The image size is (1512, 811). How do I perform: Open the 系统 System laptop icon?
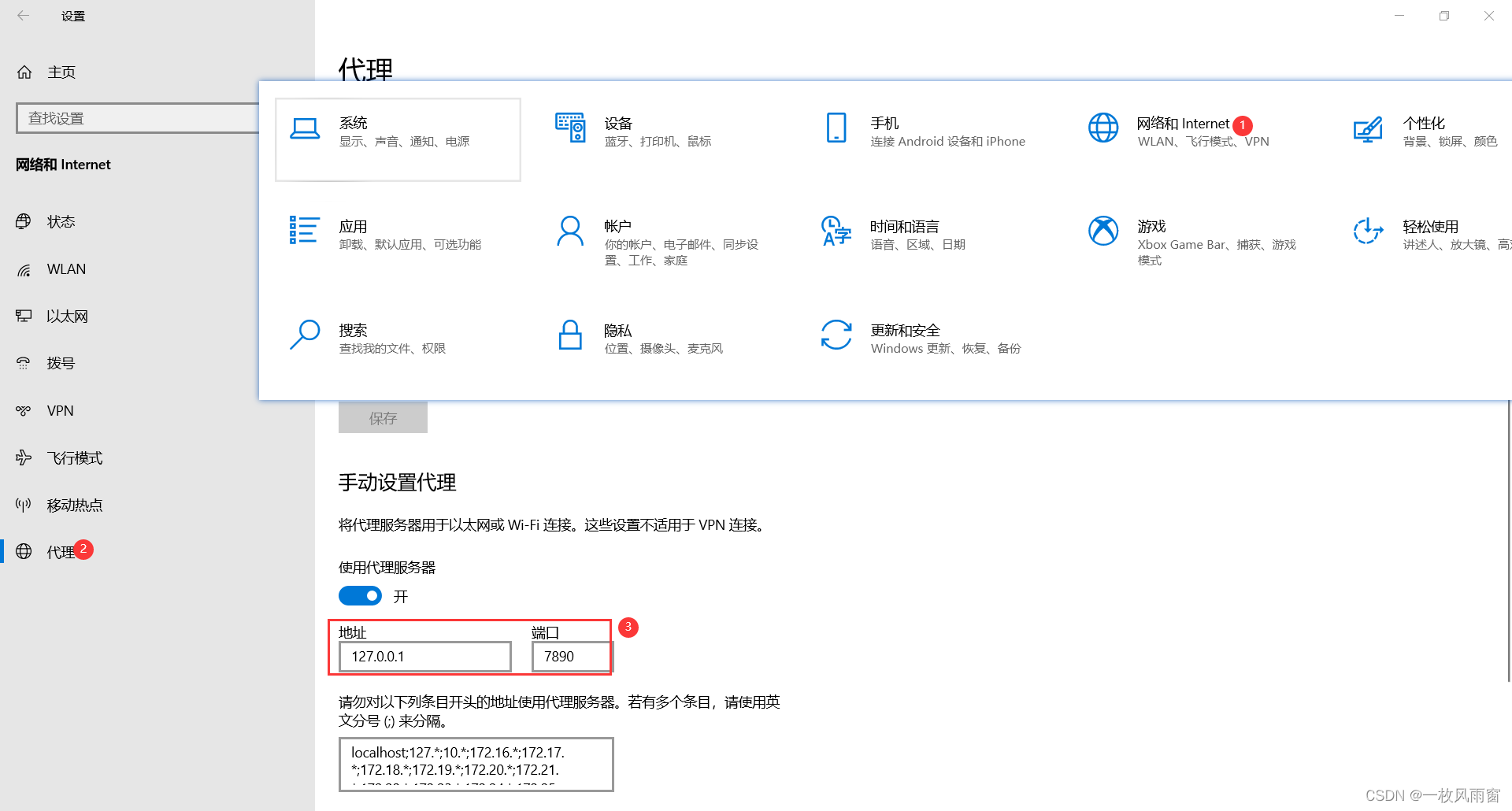coord(305,128)
